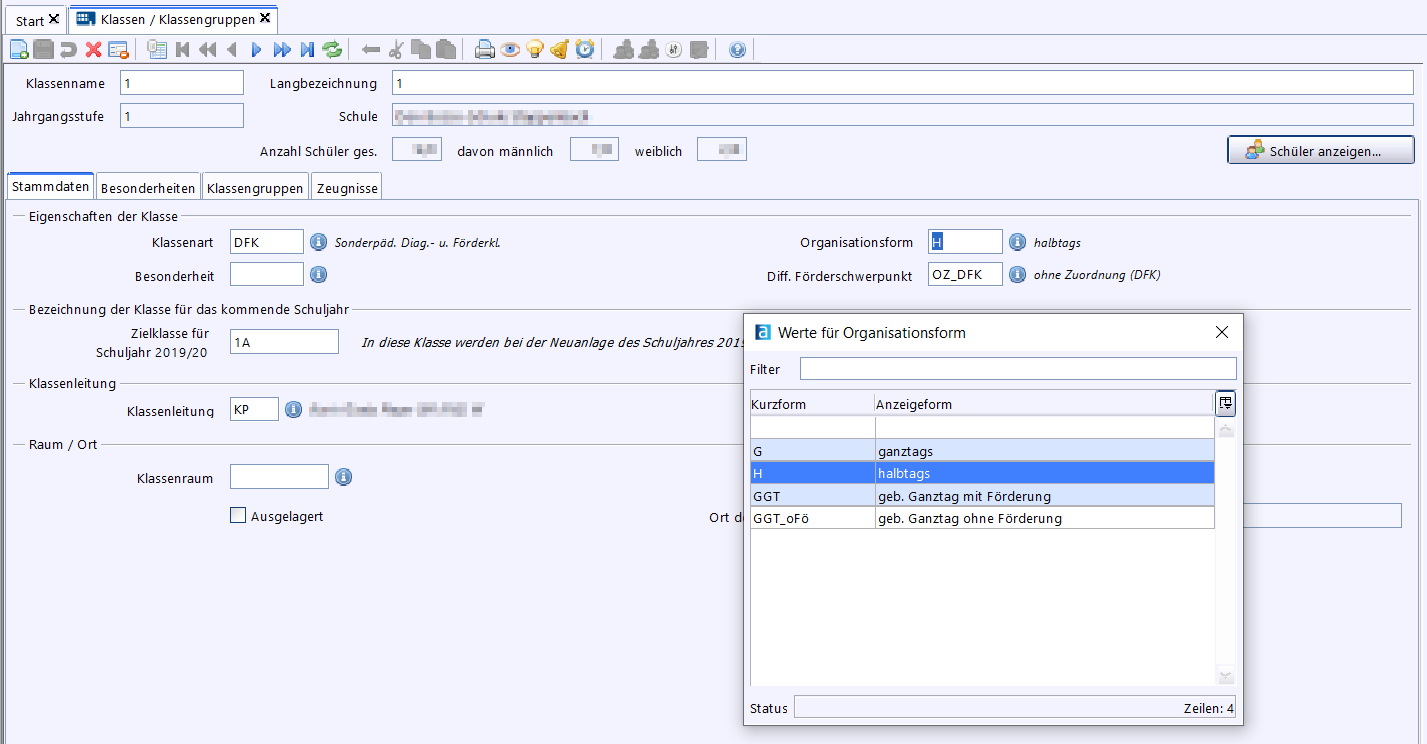Select 'geb. Ganztag mit Förderung' row
1427x744 pixels.
982,496
